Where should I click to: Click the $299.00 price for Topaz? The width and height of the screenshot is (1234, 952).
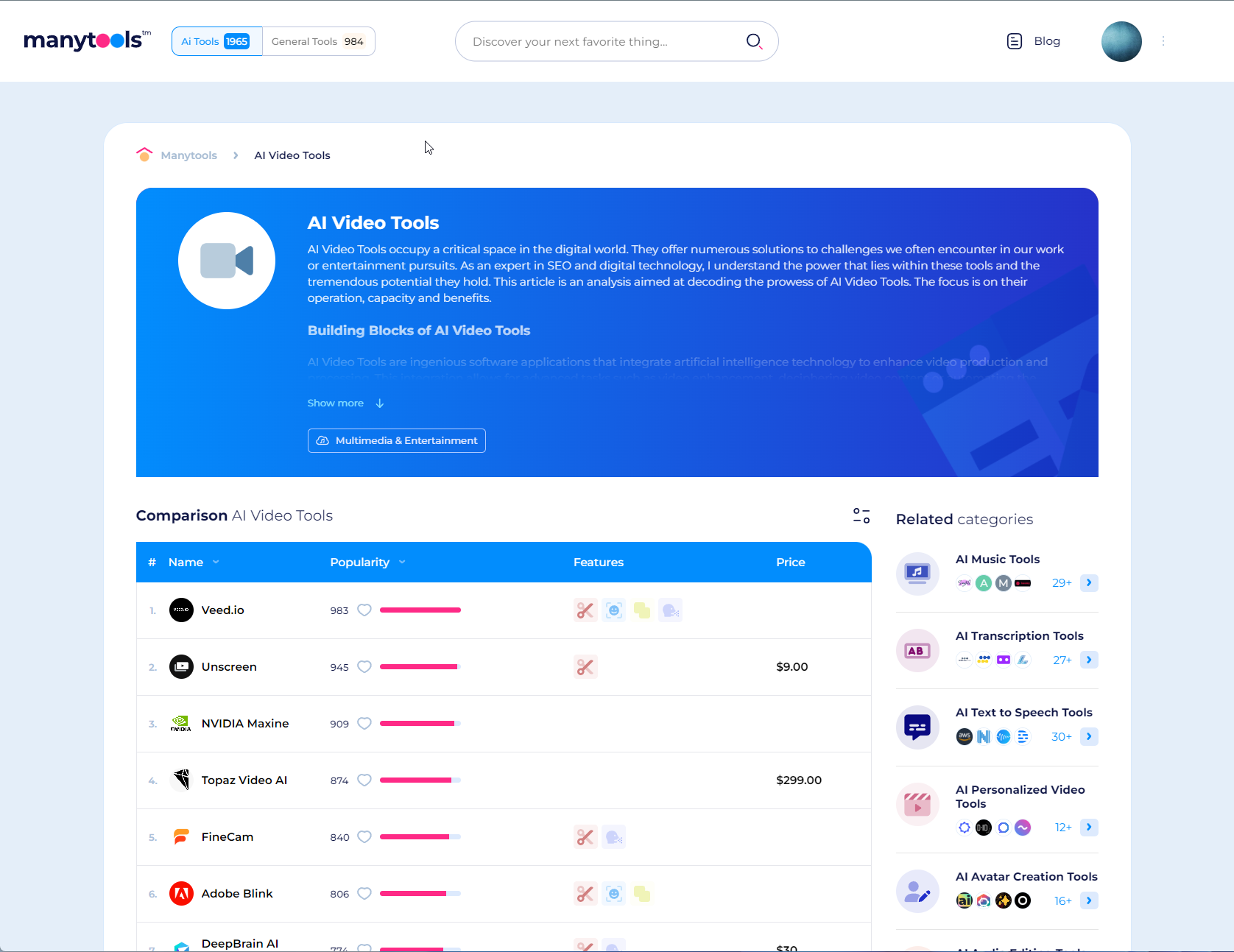(x=799, y=780)
